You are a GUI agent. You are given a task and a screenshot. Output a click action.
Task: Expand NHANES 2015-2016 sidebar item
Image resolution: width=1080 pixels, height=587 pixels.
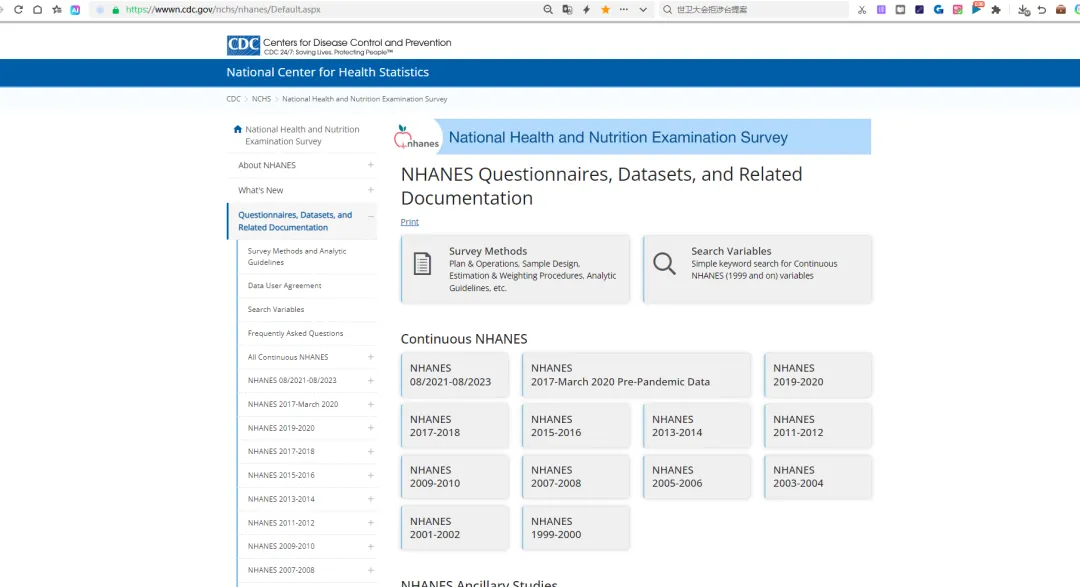tap(371, 475)
